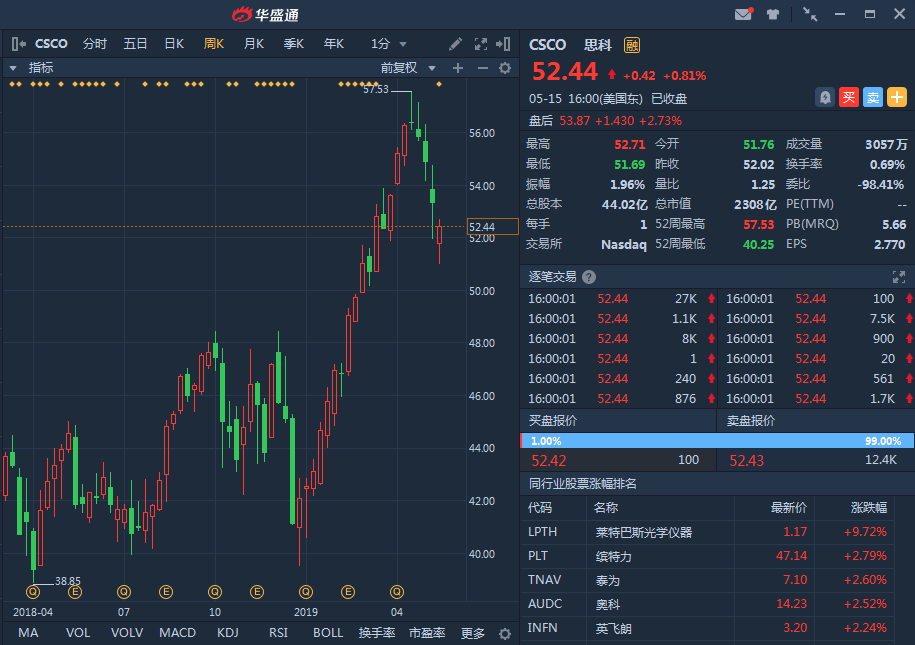Viewport: 915px width, 645px height.
Task: Click the bell price alert icon
Action: point(825,97)
